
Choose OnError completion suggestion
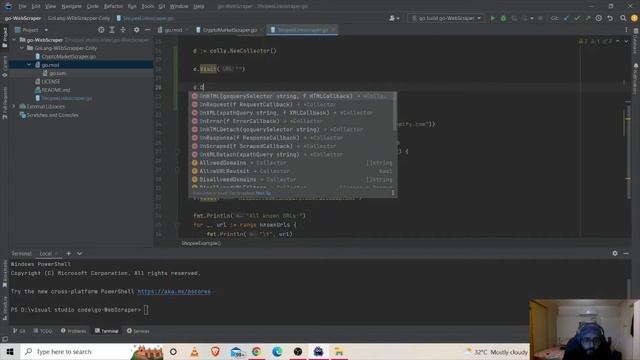coord(292,121)
